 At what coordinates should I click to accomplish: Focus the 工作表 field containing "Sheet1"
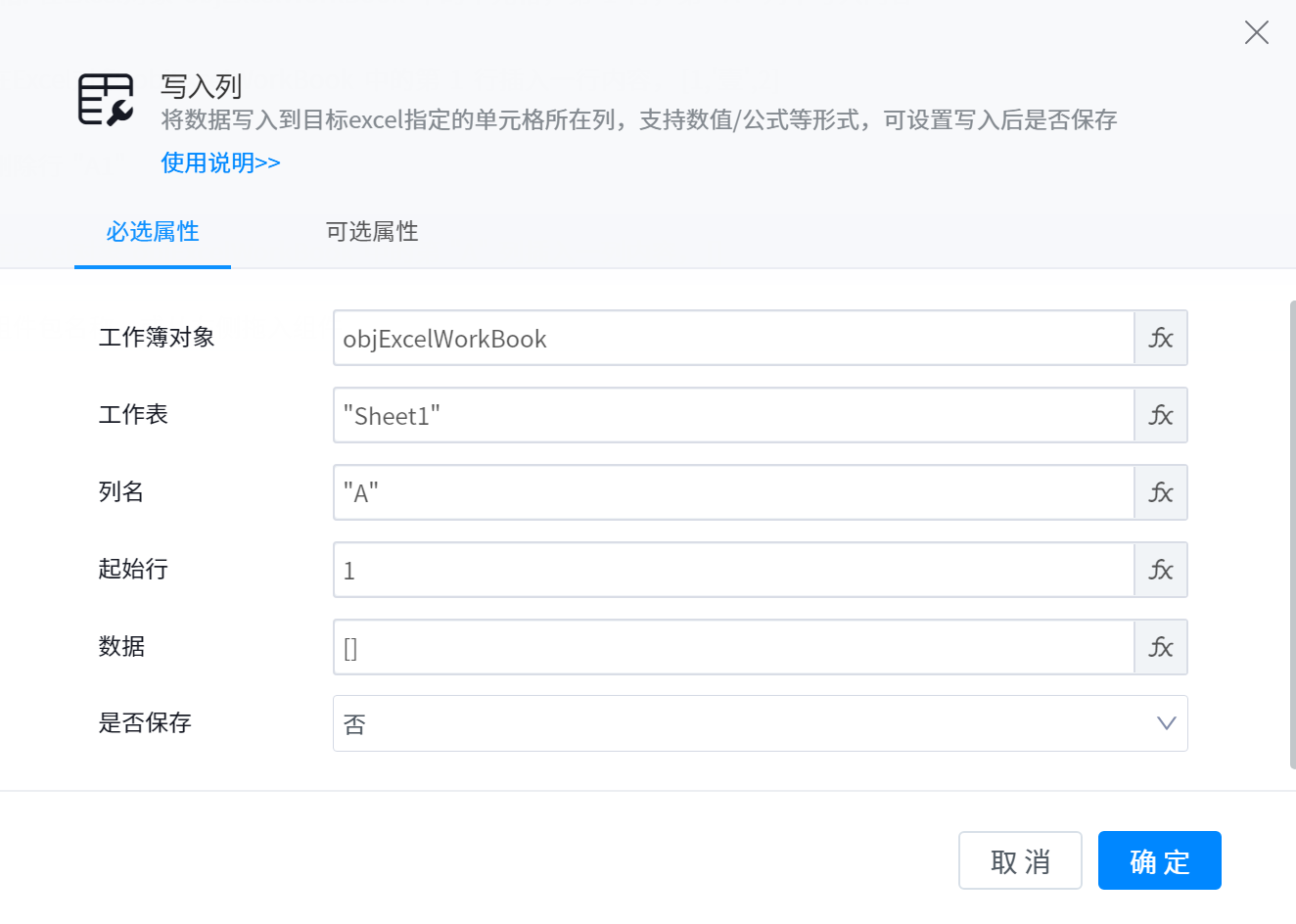[x=733, y=416]
